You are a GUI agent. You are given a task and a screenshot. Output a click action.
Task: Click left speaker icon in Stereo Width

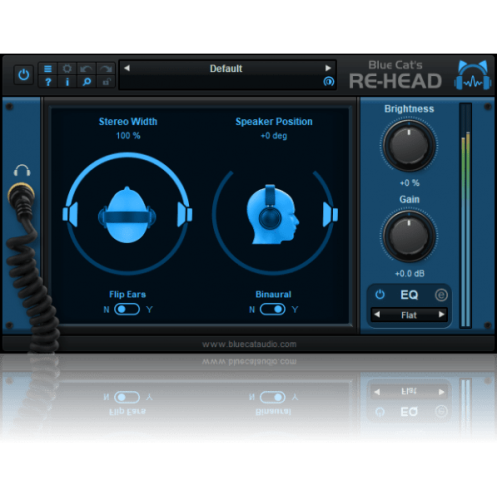pyautogui.click(x=70, y=214)
